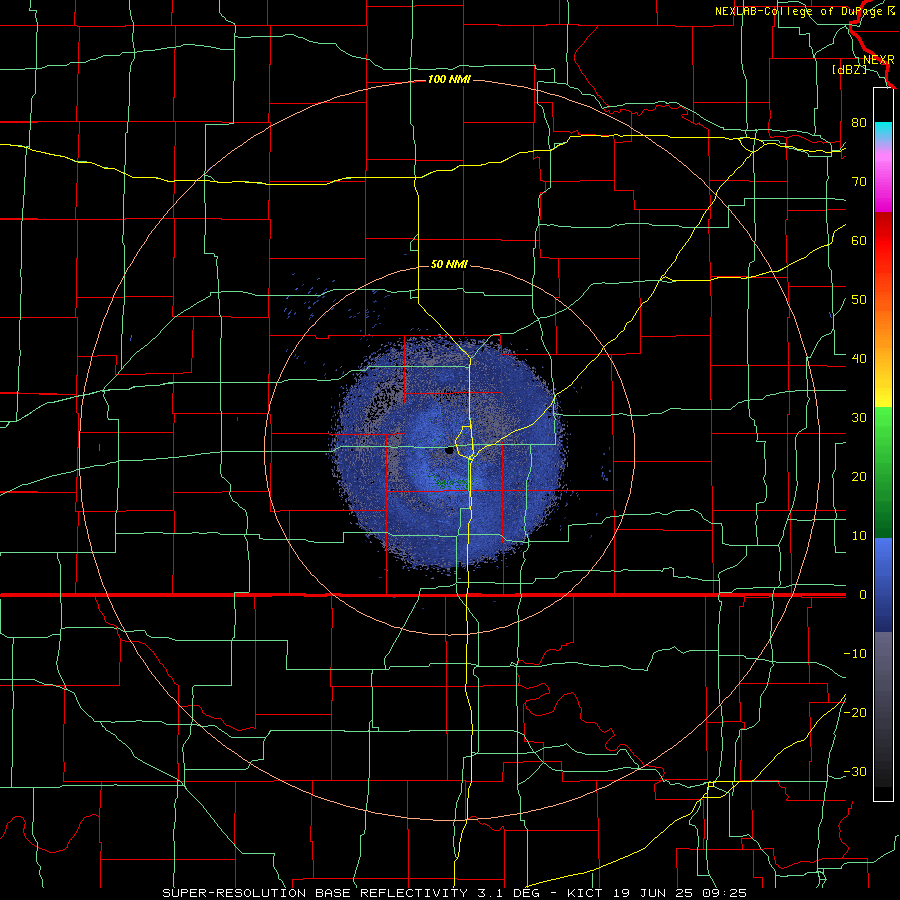Viewport: 900px width, 900px height.
Task: Pick the pink-magenta band of the color bar
Action: point(883,179)
